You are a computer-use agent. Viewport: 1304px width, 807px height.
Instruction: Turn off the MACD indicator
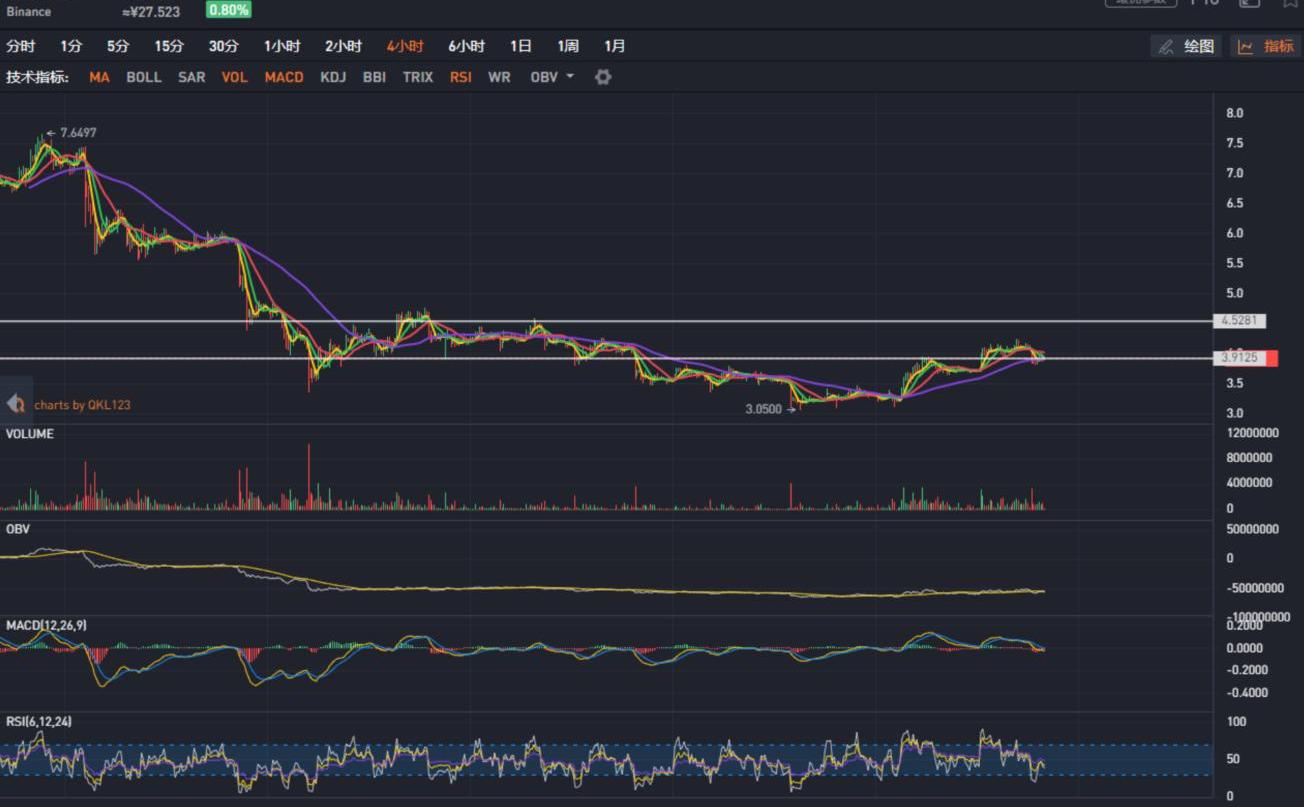click(x=284, y=77)
